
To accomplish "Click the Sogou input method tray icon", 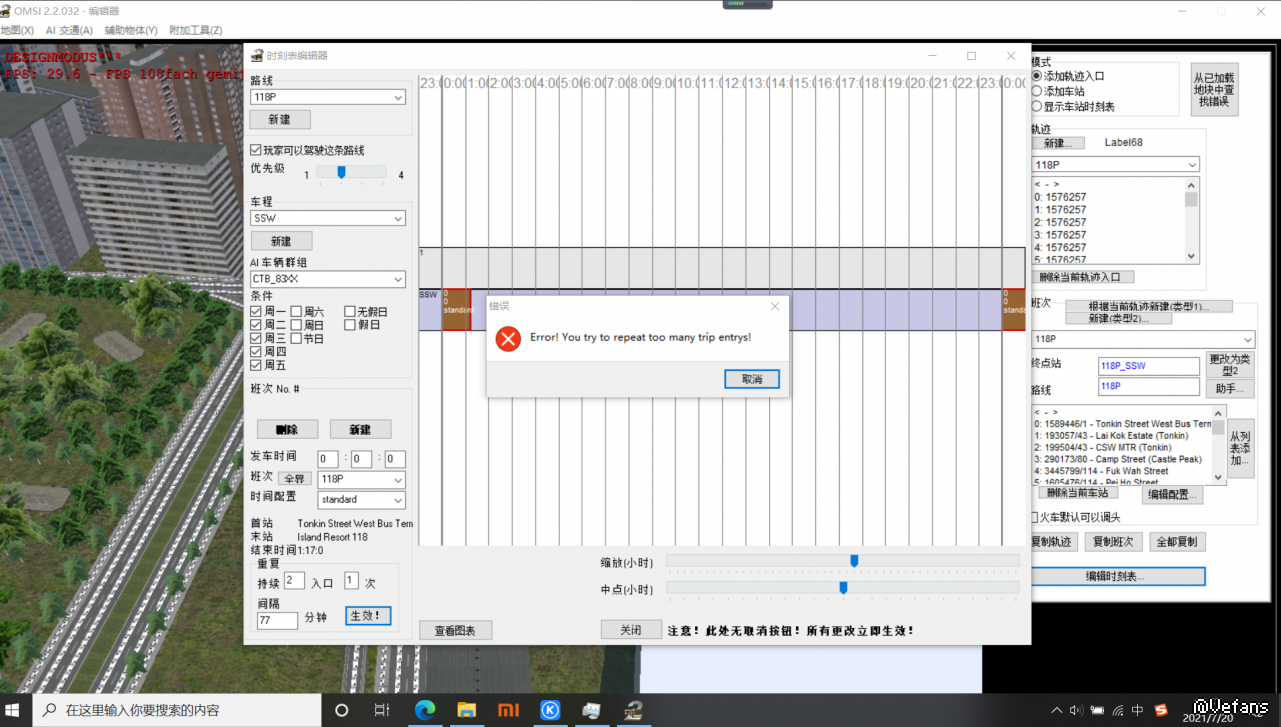I will (1161, 710).
